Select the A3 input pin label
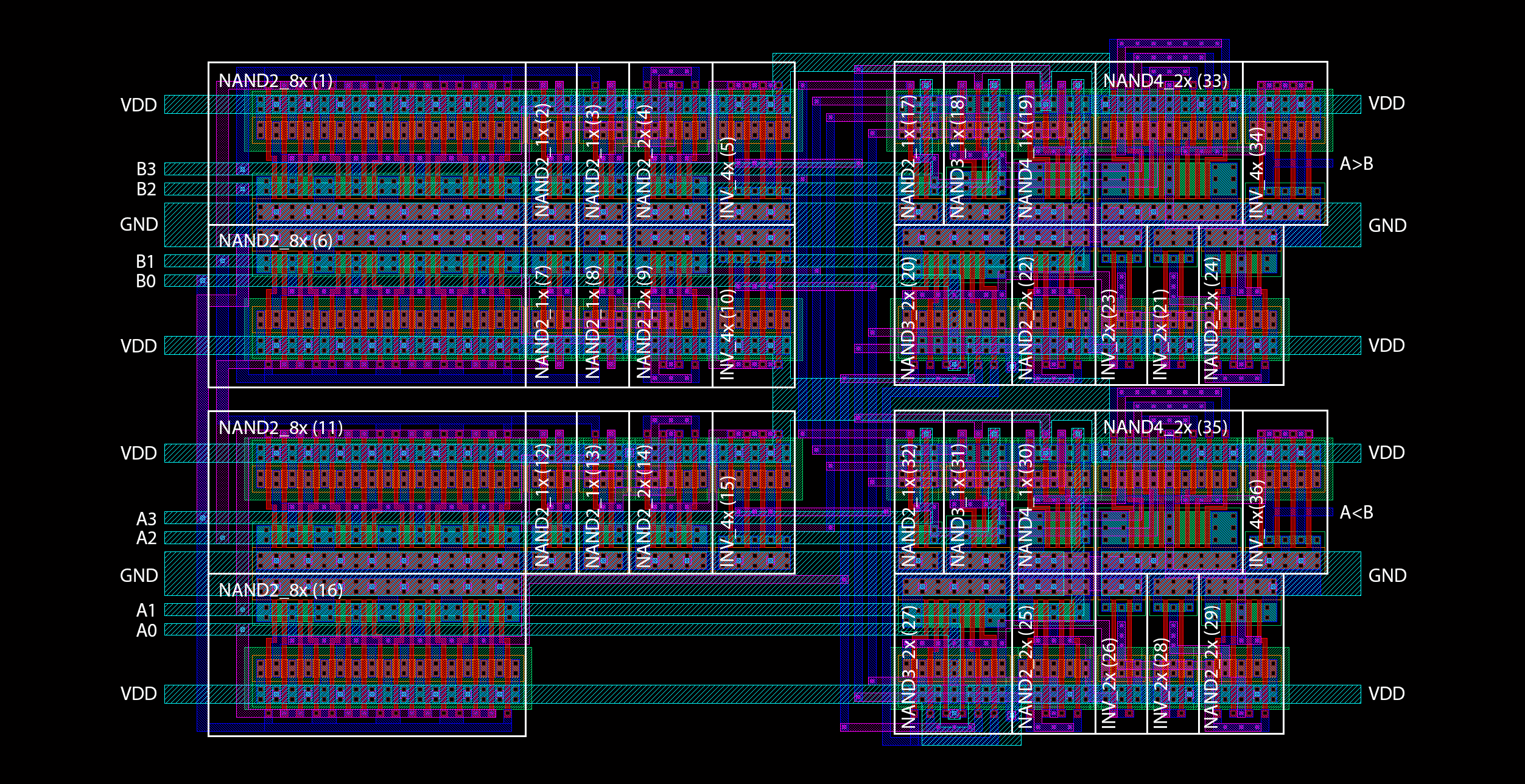 tap(146, 519)
